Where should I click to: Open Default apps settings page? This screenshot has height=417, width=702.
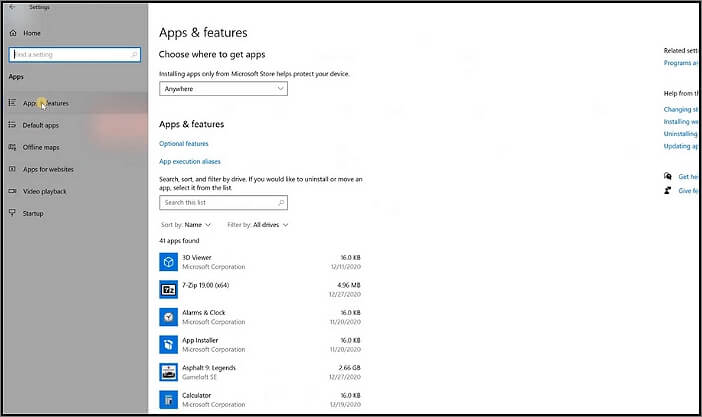click(40, 125)
